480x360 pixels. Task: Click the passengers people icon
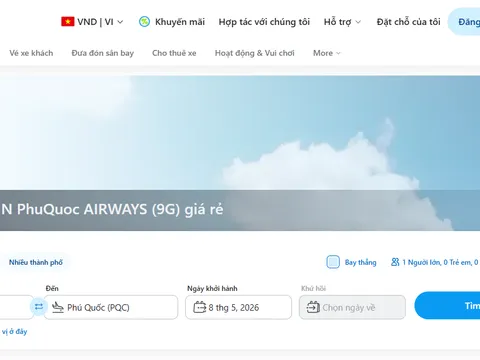point(395,262)
